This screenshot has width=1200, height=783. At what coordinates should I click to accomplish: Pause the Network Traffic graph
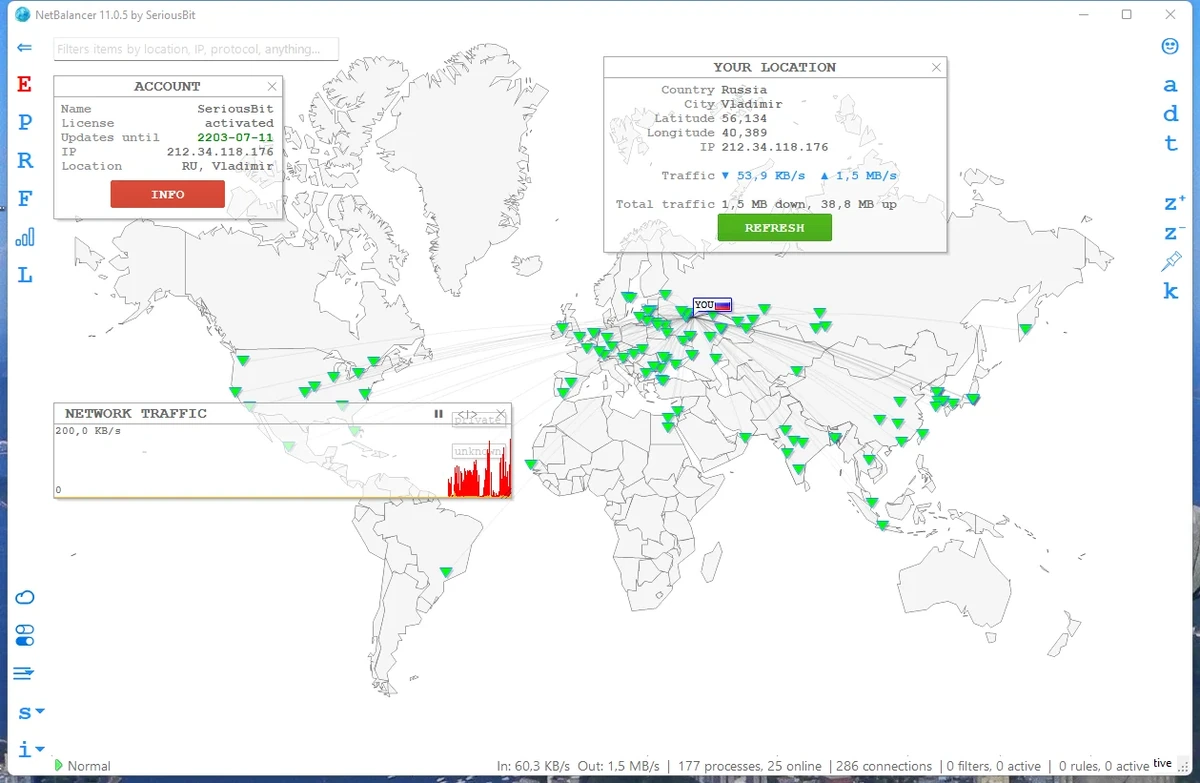pyautogui.click(x=438, y=414)
